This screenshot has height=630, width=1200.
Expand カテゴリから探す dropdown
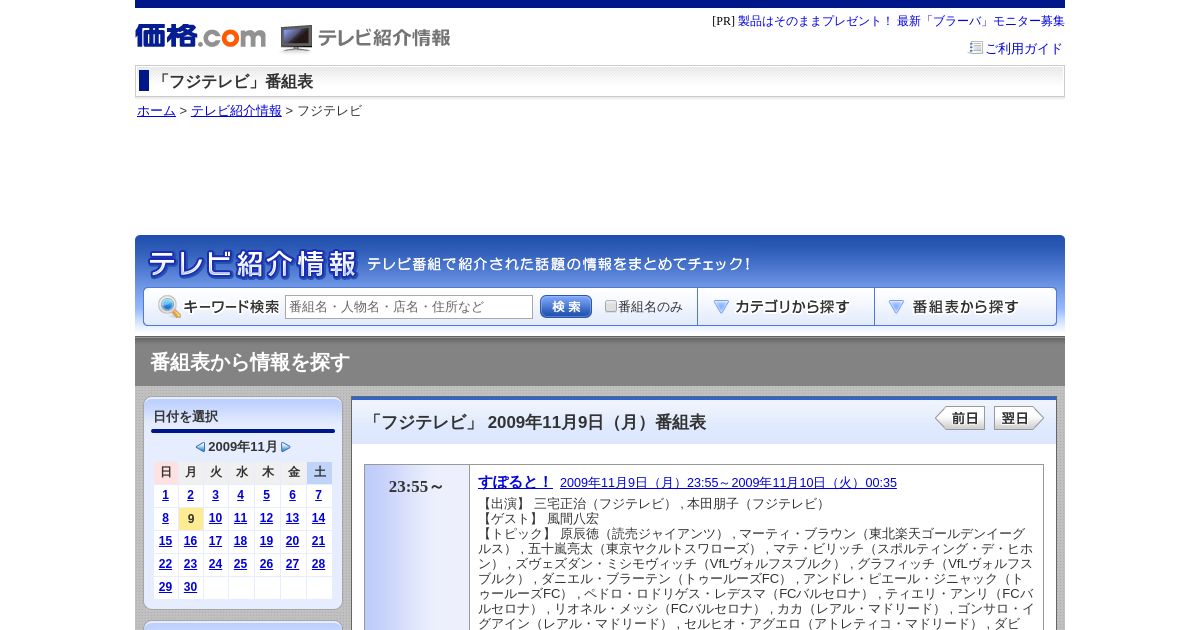pos(786,307)
